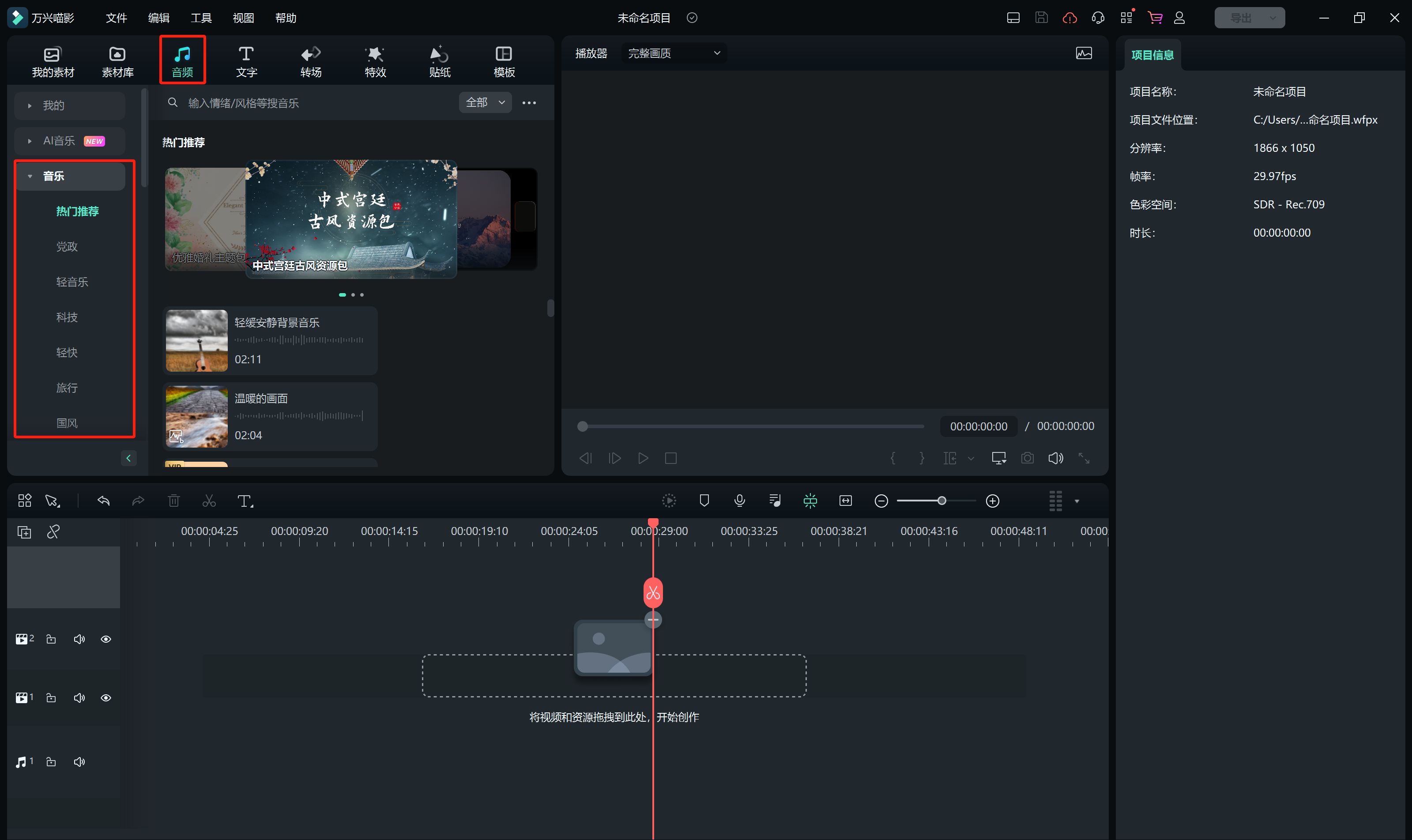Click the timeline zoom slider handle
This screenshot has height=840, width=1412.
pos(942,501)
